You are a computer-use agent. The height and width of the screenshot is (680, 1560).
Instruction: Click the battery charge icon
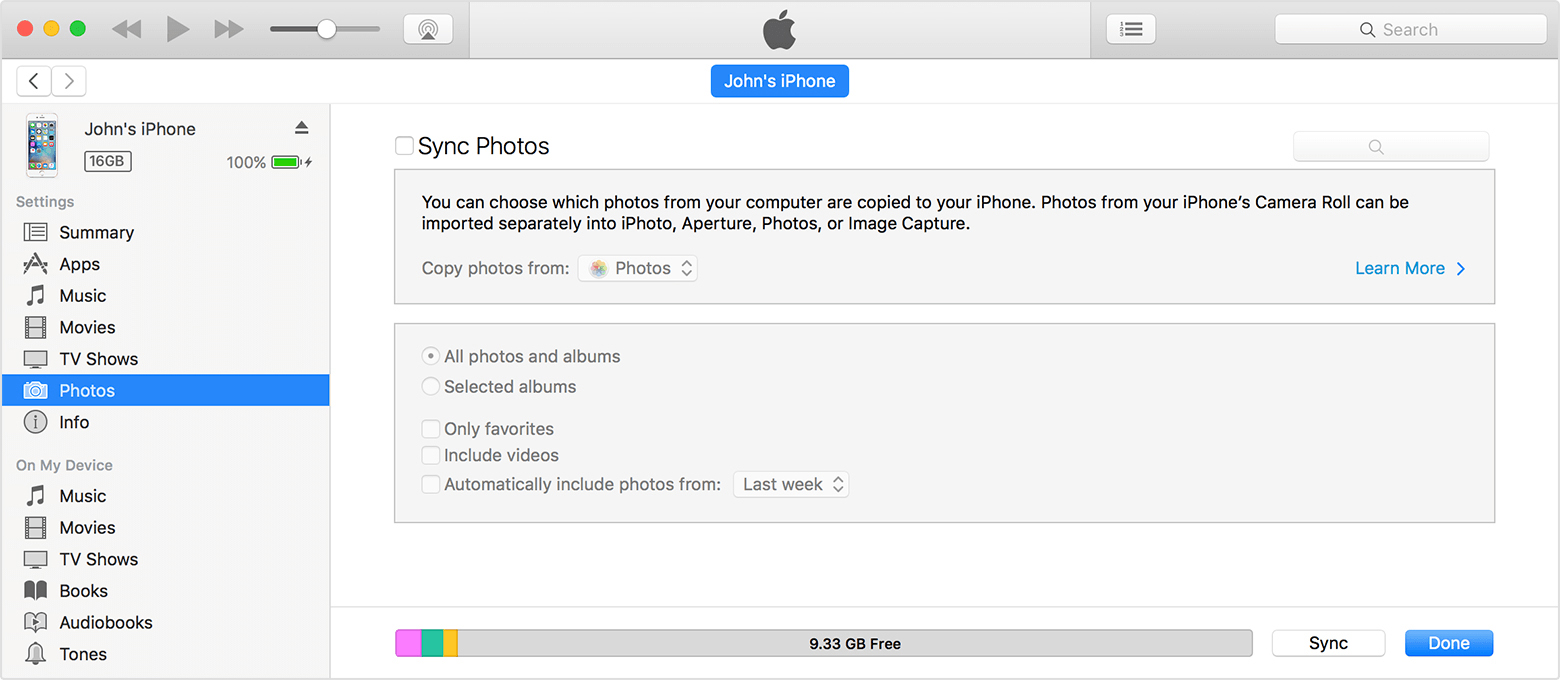[287, 162]
